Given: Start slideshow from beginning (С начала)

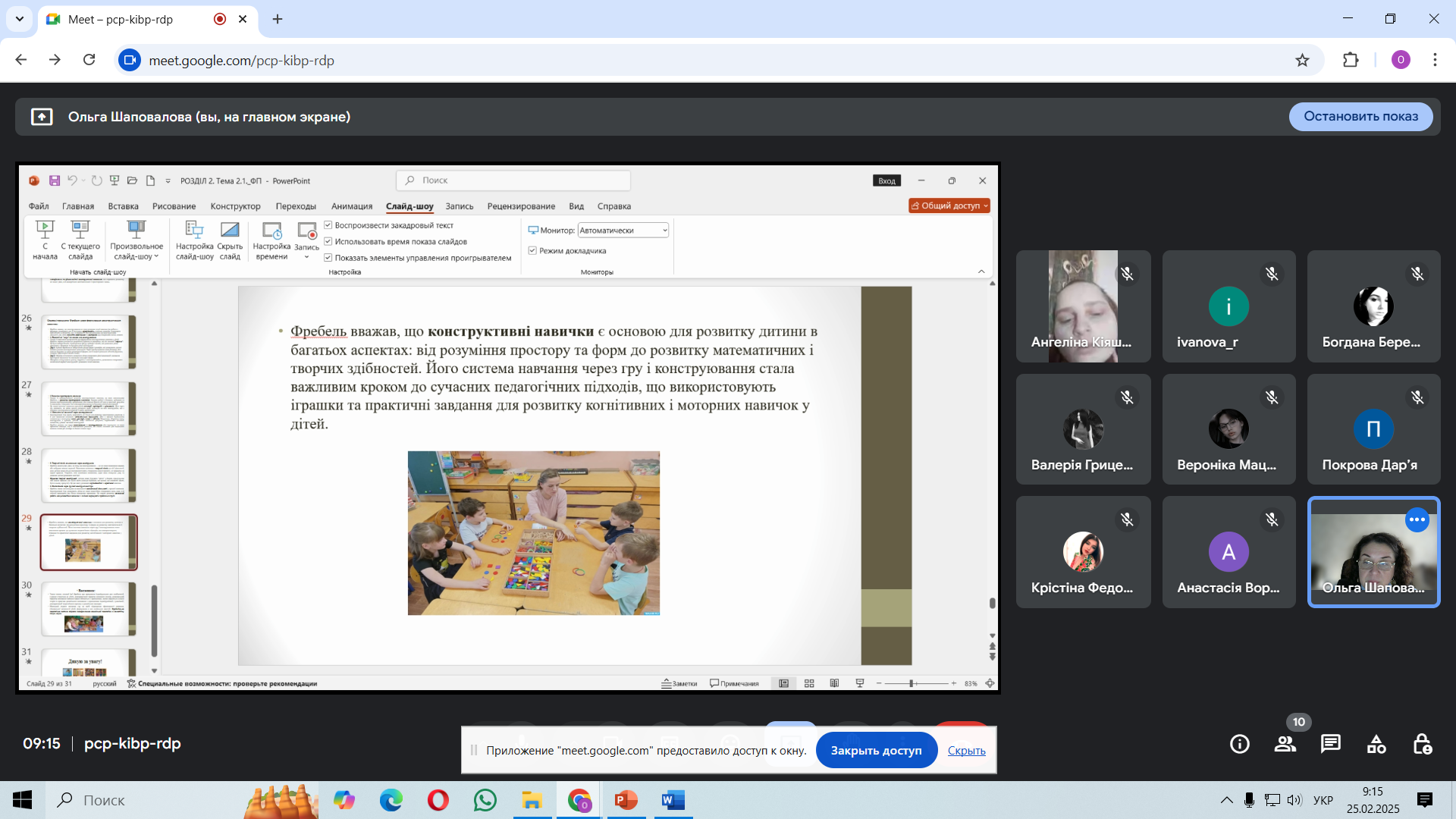Looking at the screenshot, I should click(45, 240).
